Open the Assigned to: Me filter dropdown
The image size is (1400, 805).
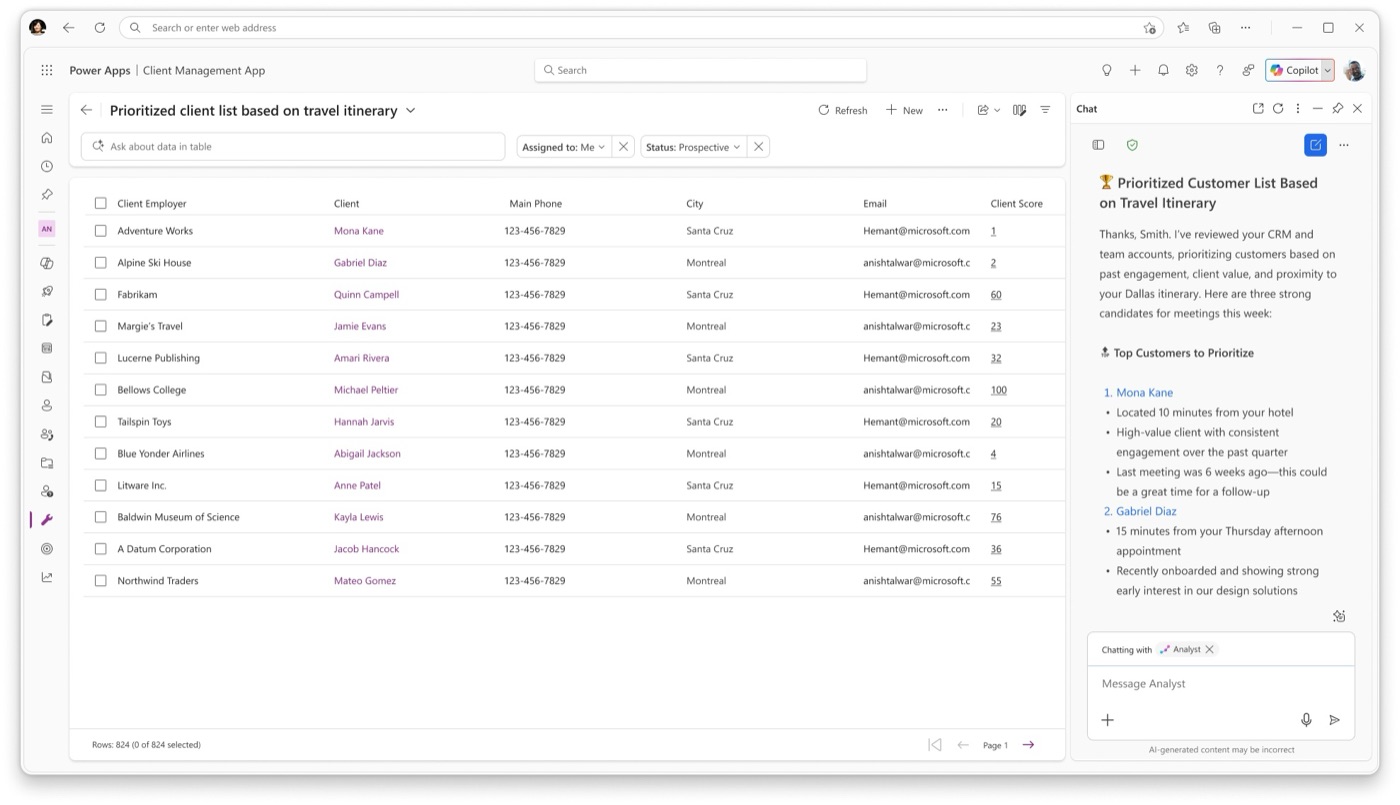(x=564, y=147)
